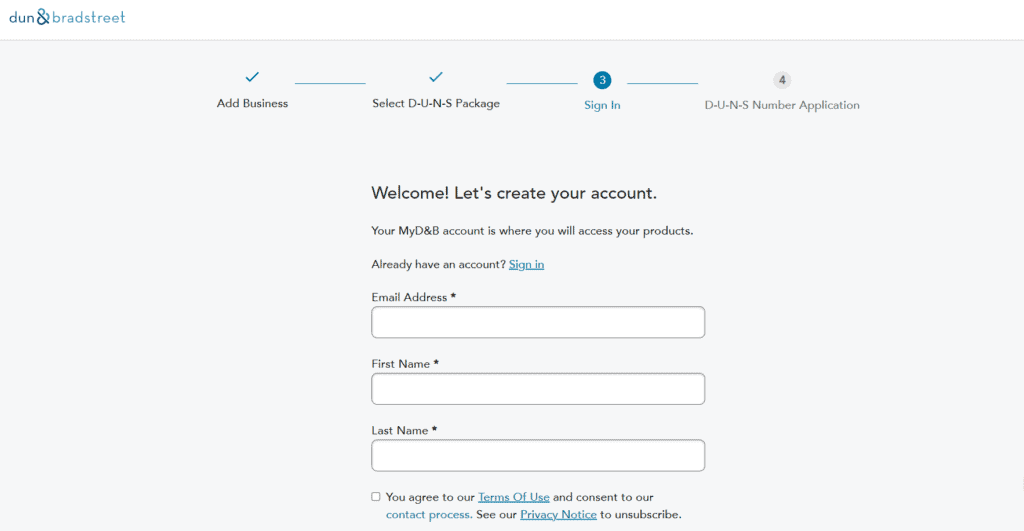
Task: Select the "First Name *" label
Action: coord(405,364)
